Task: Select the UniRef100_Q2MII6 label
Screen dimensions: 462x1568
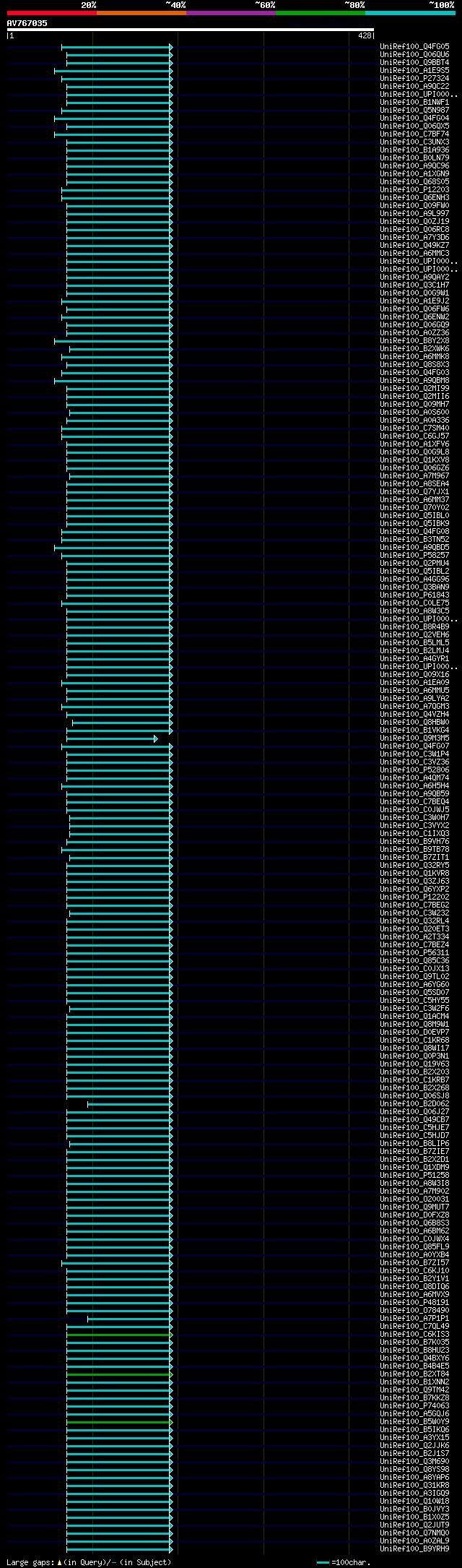Action: tap(414, 396)
